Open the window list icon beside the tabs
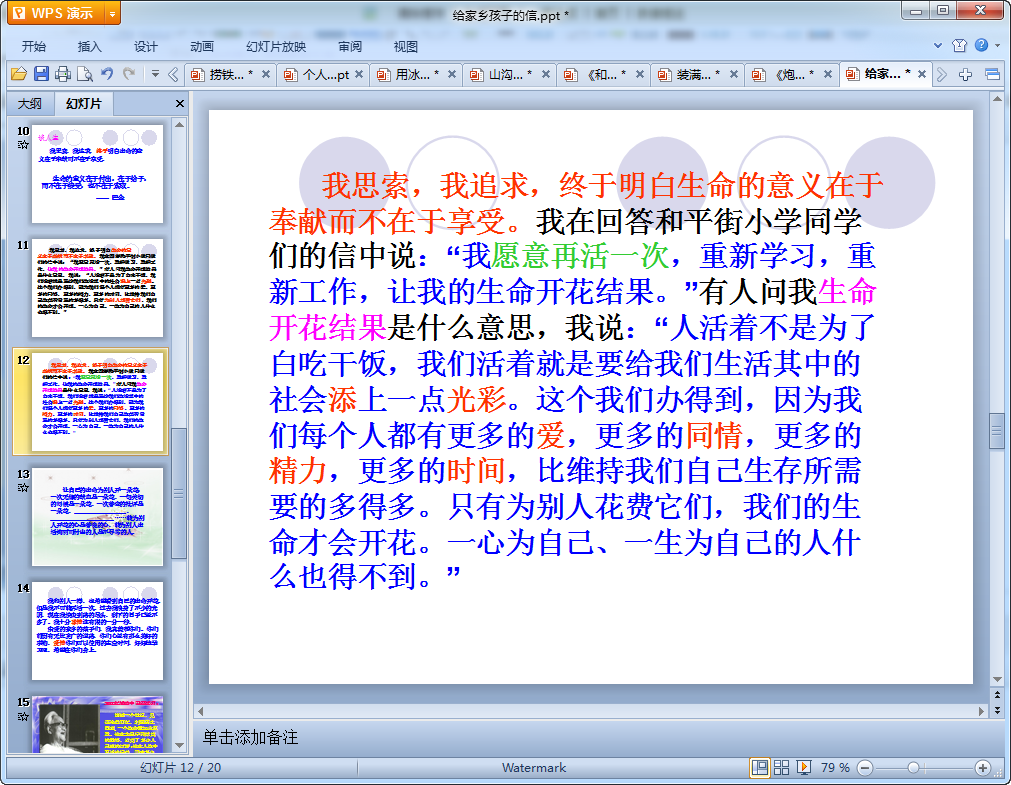 pos(993,75)
